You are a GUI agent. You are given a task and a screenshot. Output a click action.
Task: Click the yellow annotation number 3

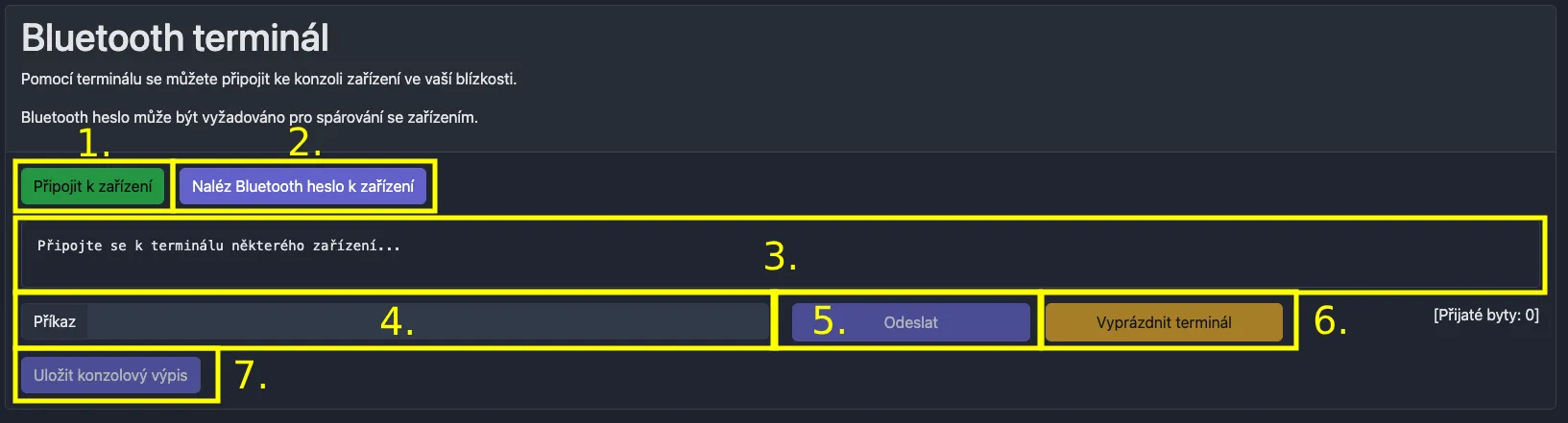[x=780, y=257]
